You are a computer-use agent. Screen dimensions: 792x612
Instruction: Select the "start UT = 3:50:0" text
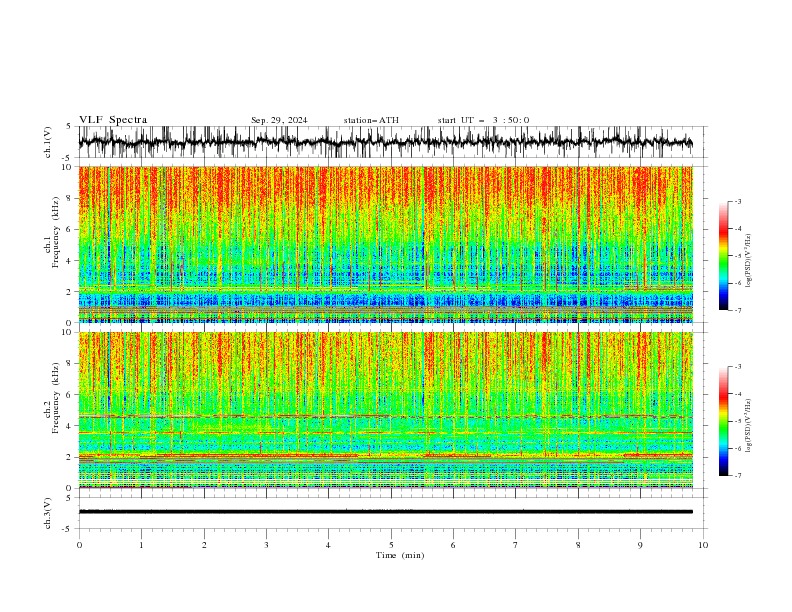[x=483, y=120]
